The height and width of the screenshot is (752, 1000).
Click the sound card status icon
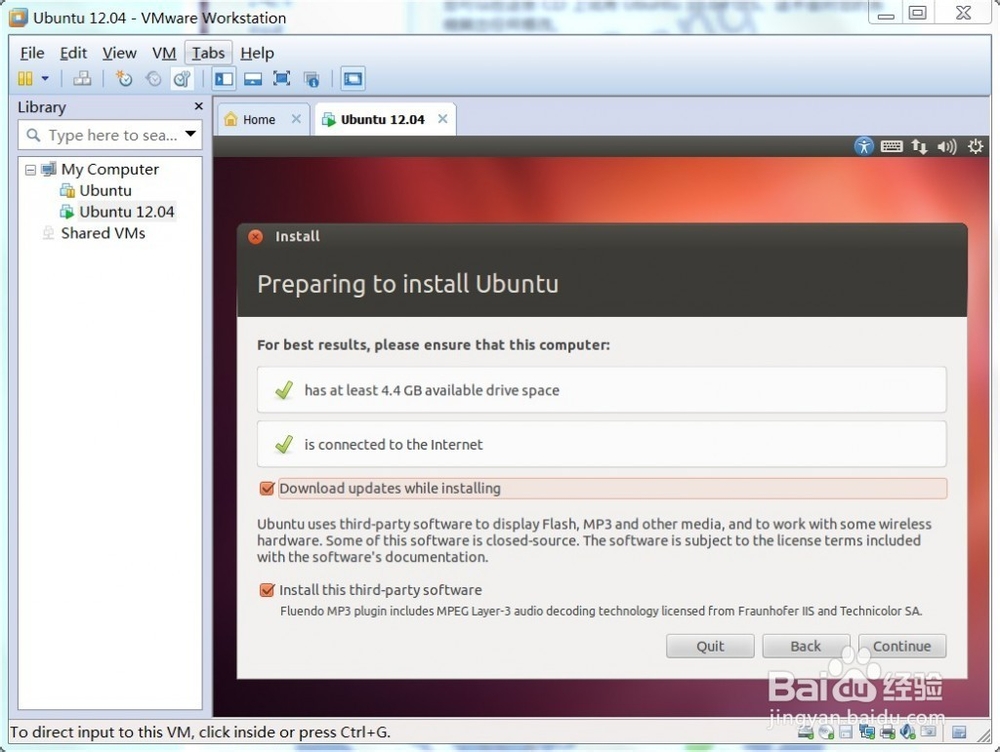[908, 732]
